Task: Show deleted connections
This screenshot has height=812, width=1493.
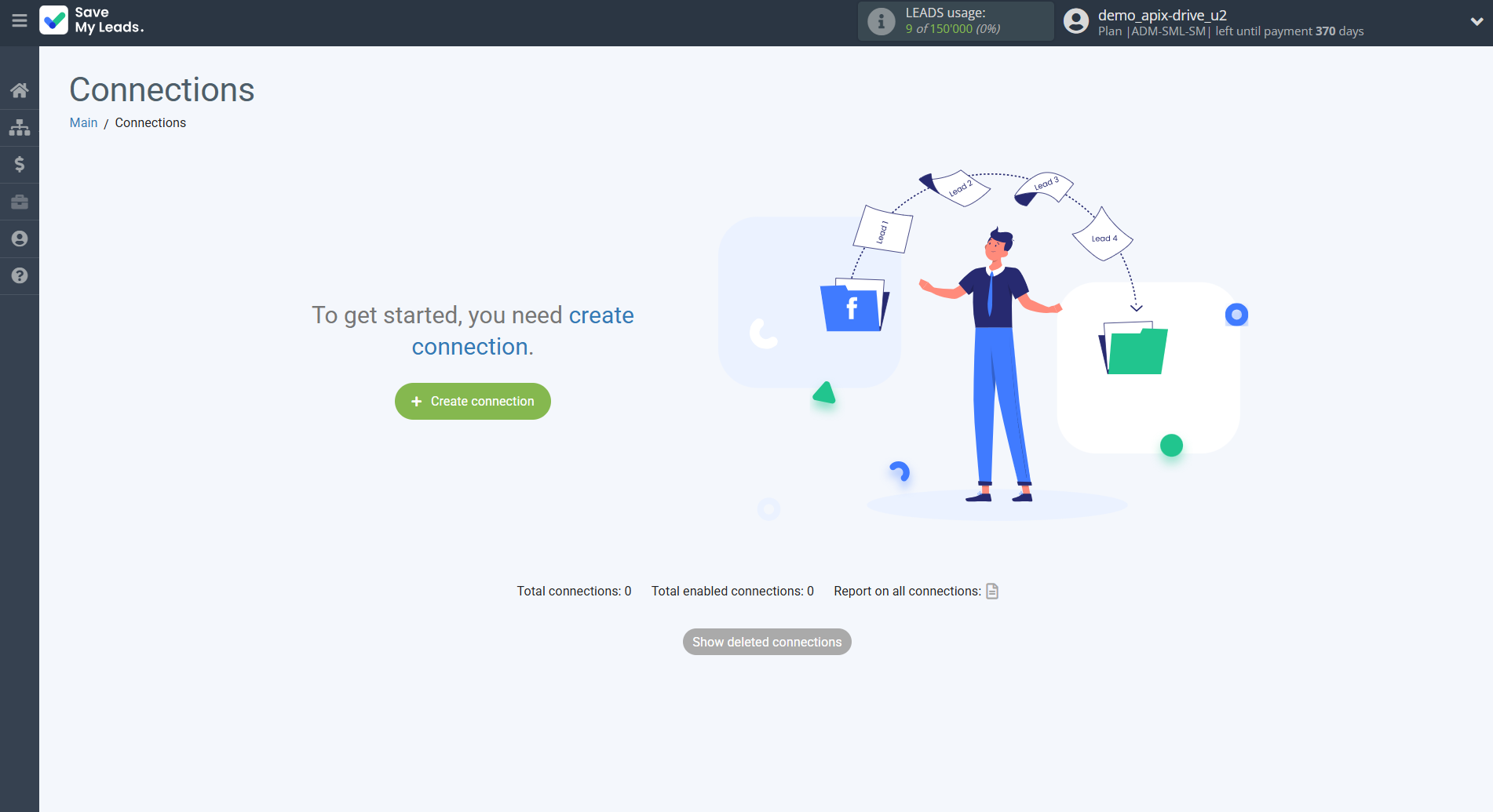Action: coord(766,641)
